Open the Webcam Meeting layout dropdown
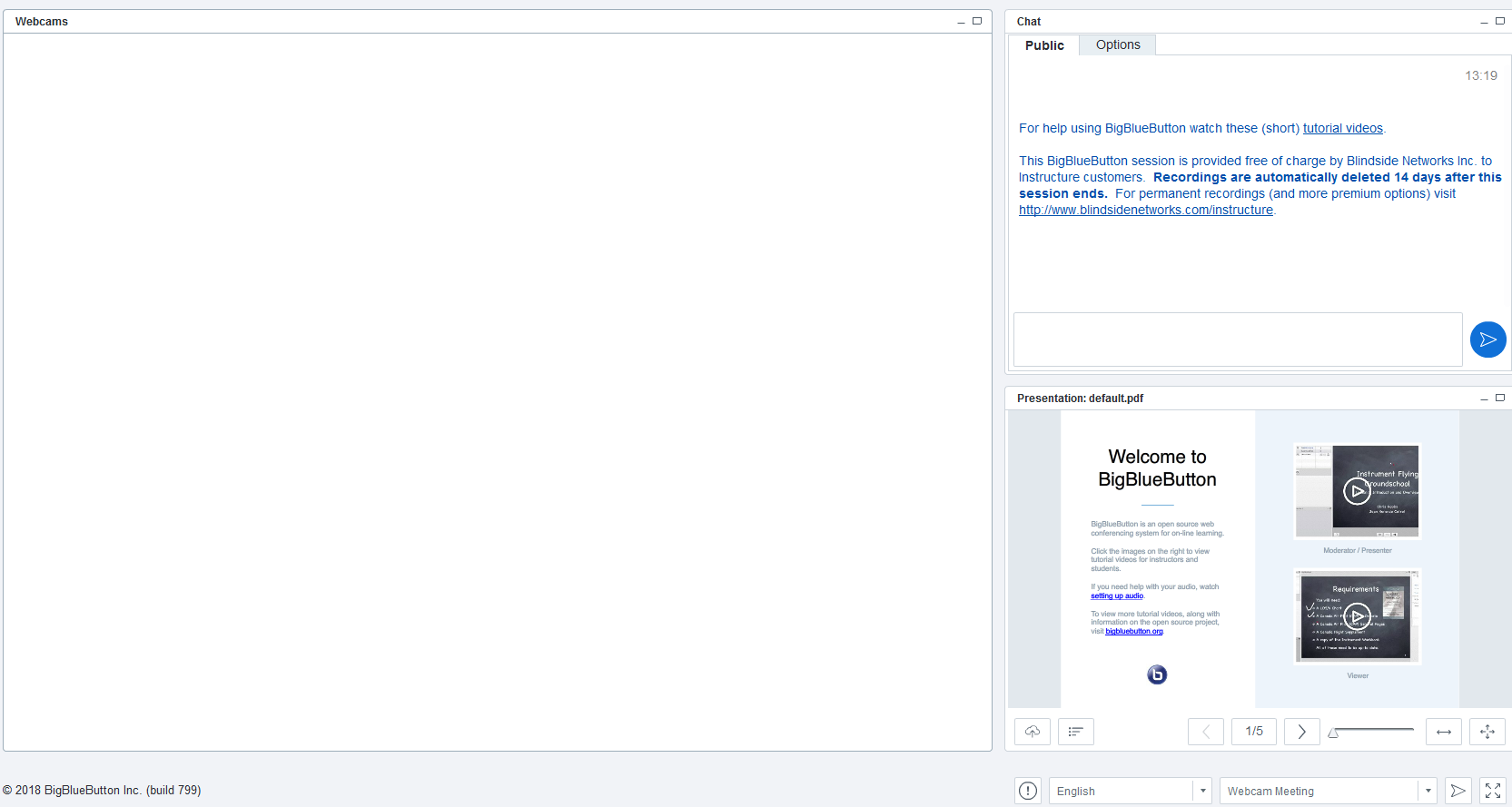 [x=1328, y=791]
